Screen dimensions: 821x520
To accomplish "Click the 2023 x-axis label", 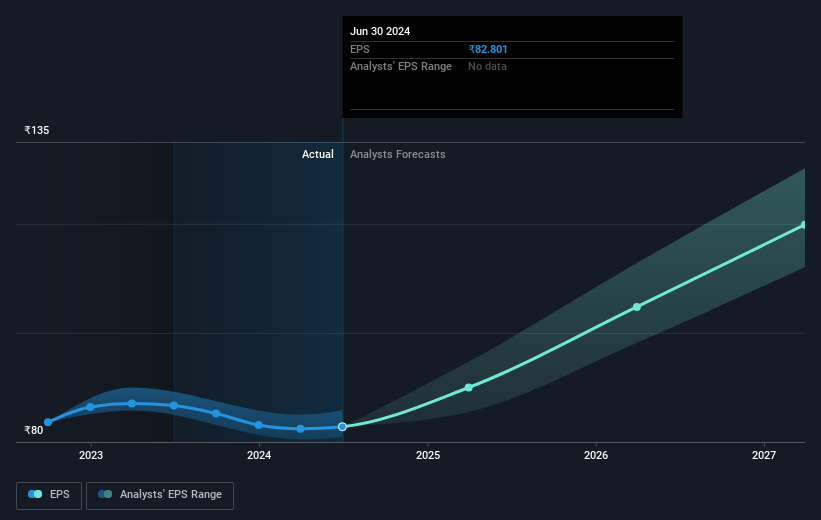I will tap(91, 455).
